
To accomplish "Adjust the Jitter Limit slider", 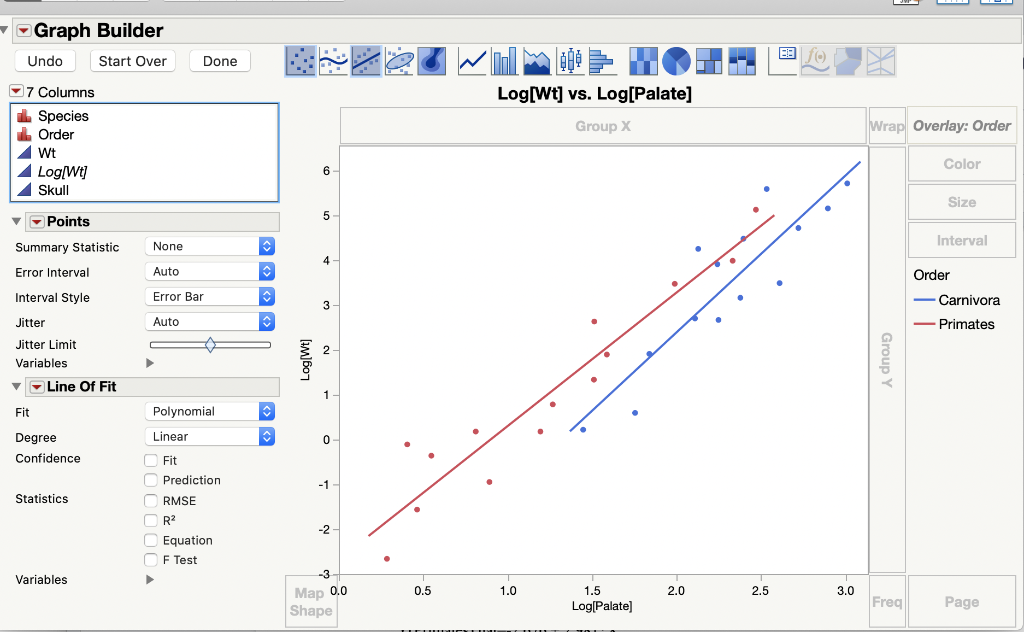I will 210,344.
